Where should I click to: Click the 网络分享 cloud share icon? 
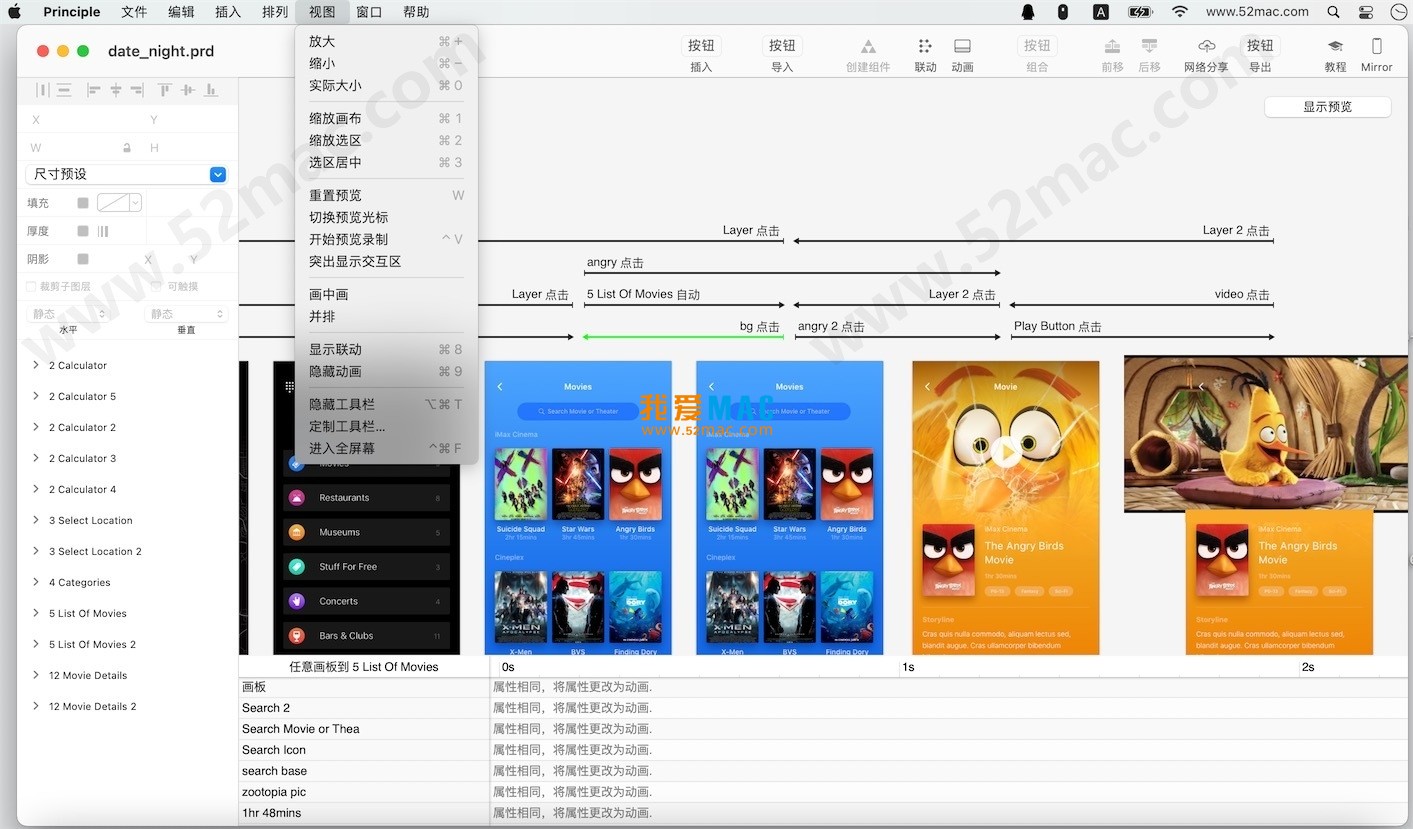[x=1206, y=47]
